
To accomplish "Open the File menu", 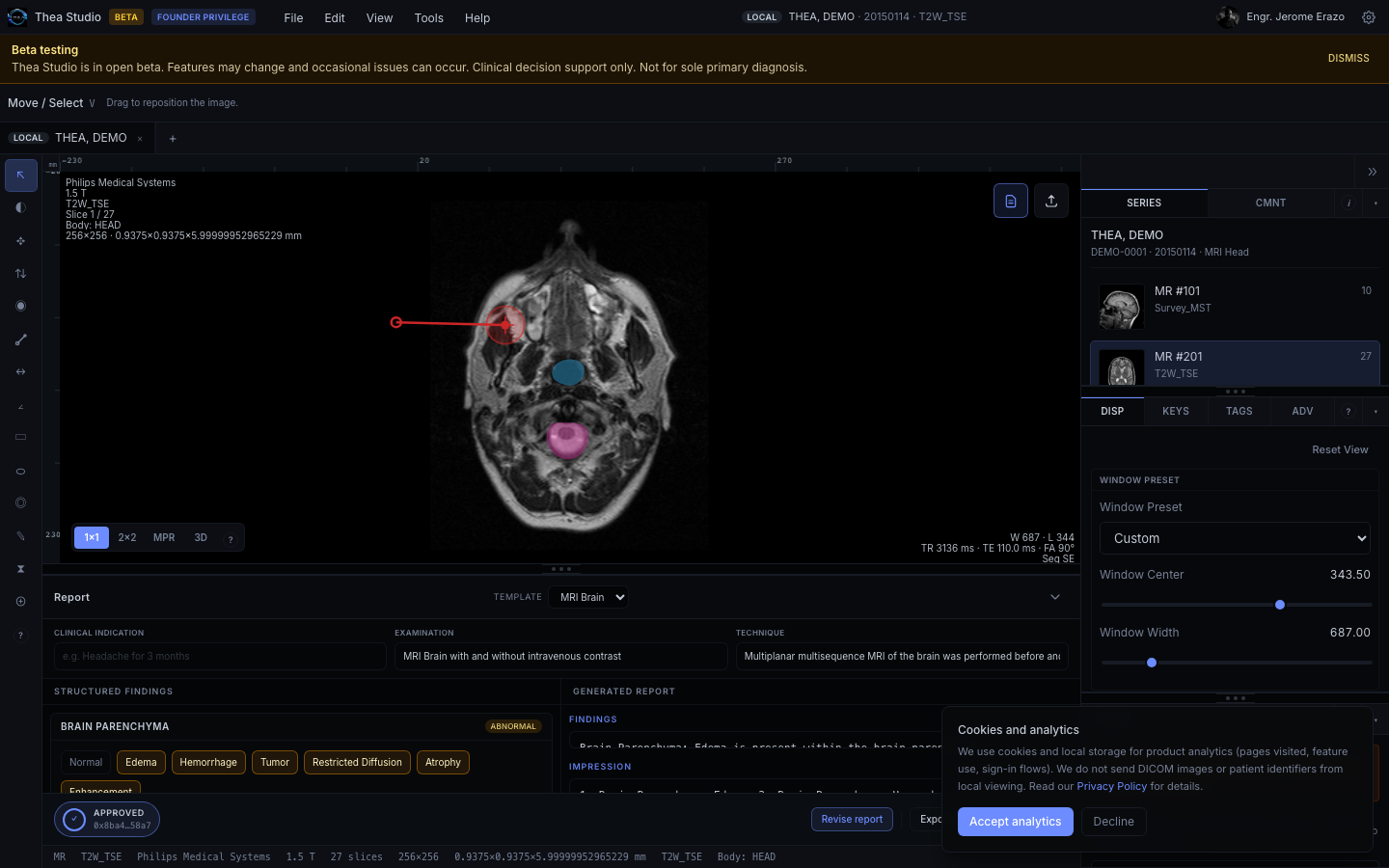I will (293, 17).
